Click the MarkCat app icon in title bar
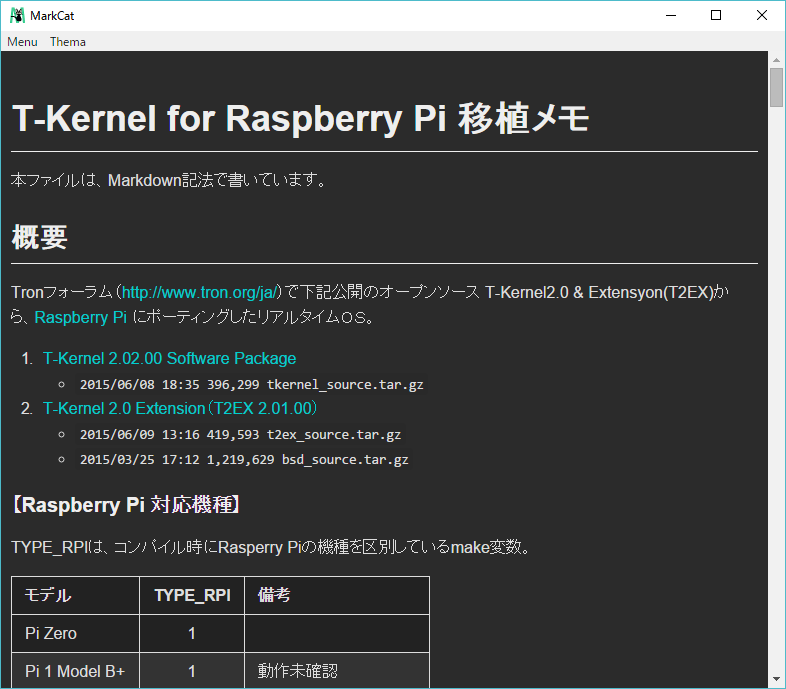The width and height of the screenshot is (786, 689). coord(17,16)
